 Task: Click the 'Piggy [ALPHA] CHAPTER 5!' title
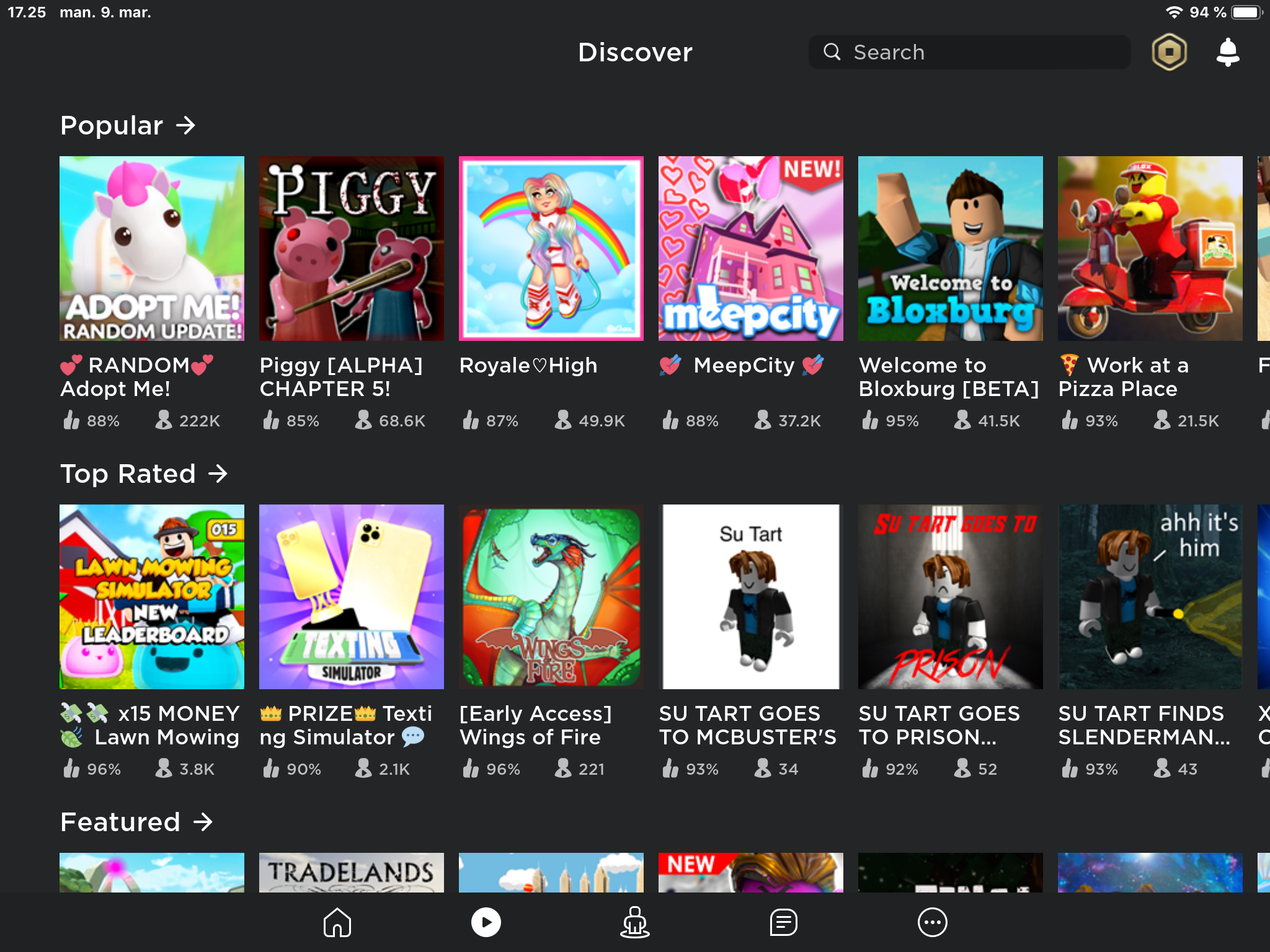pos(341,377)
